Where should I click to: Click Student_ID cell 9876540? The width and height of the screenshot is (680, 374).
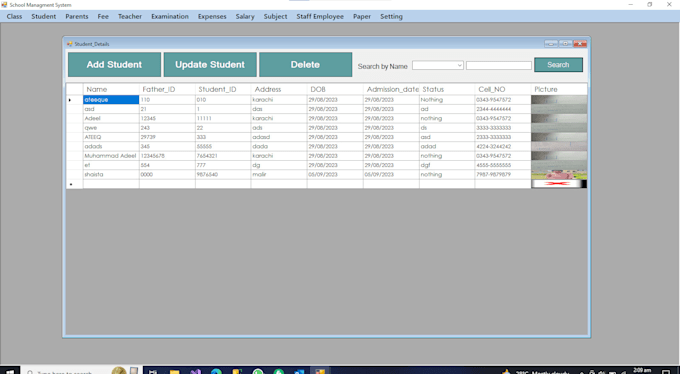point(223,174)
